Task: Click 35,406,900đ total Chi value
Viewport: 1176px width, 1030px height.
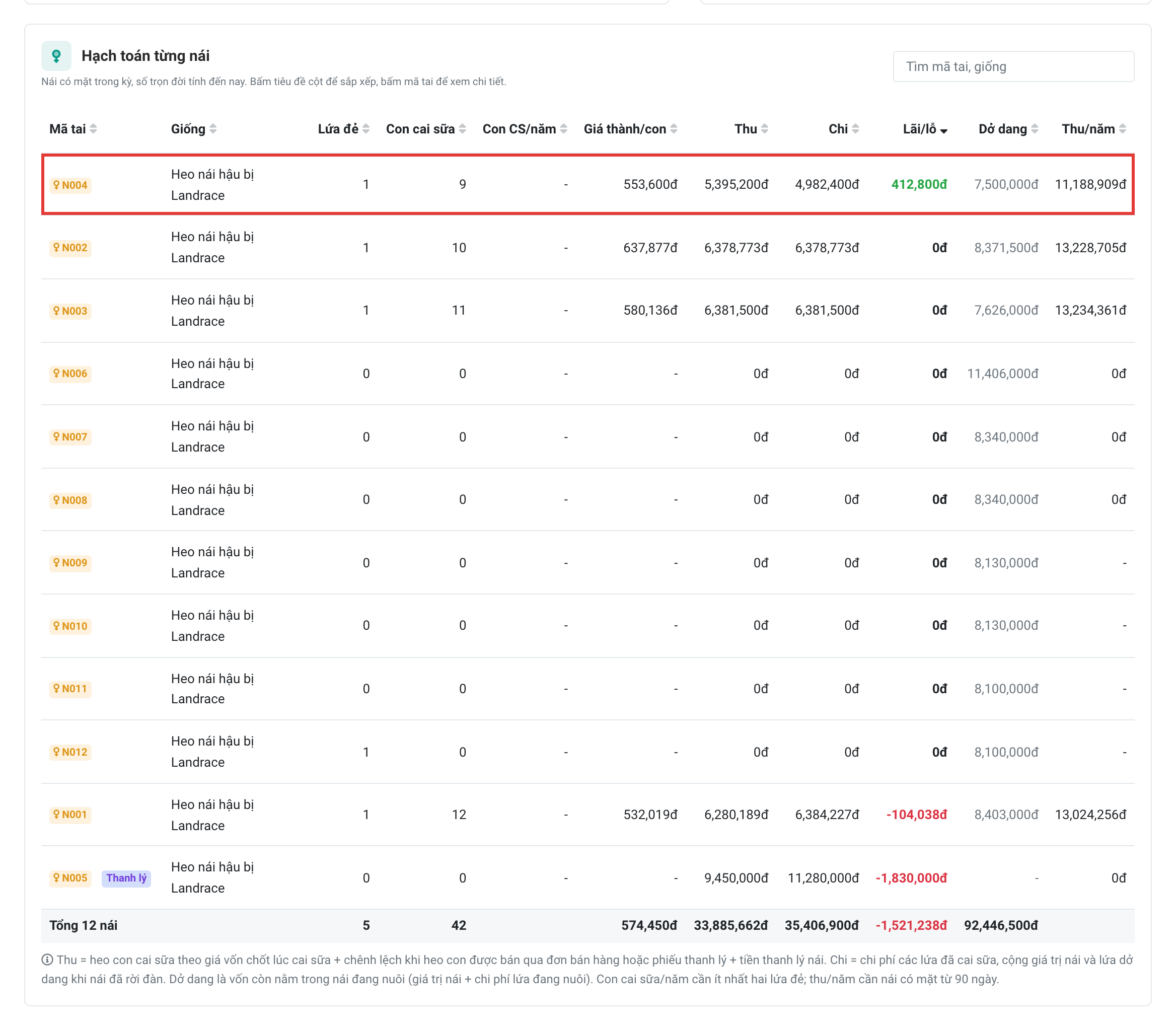Action: 822,925
